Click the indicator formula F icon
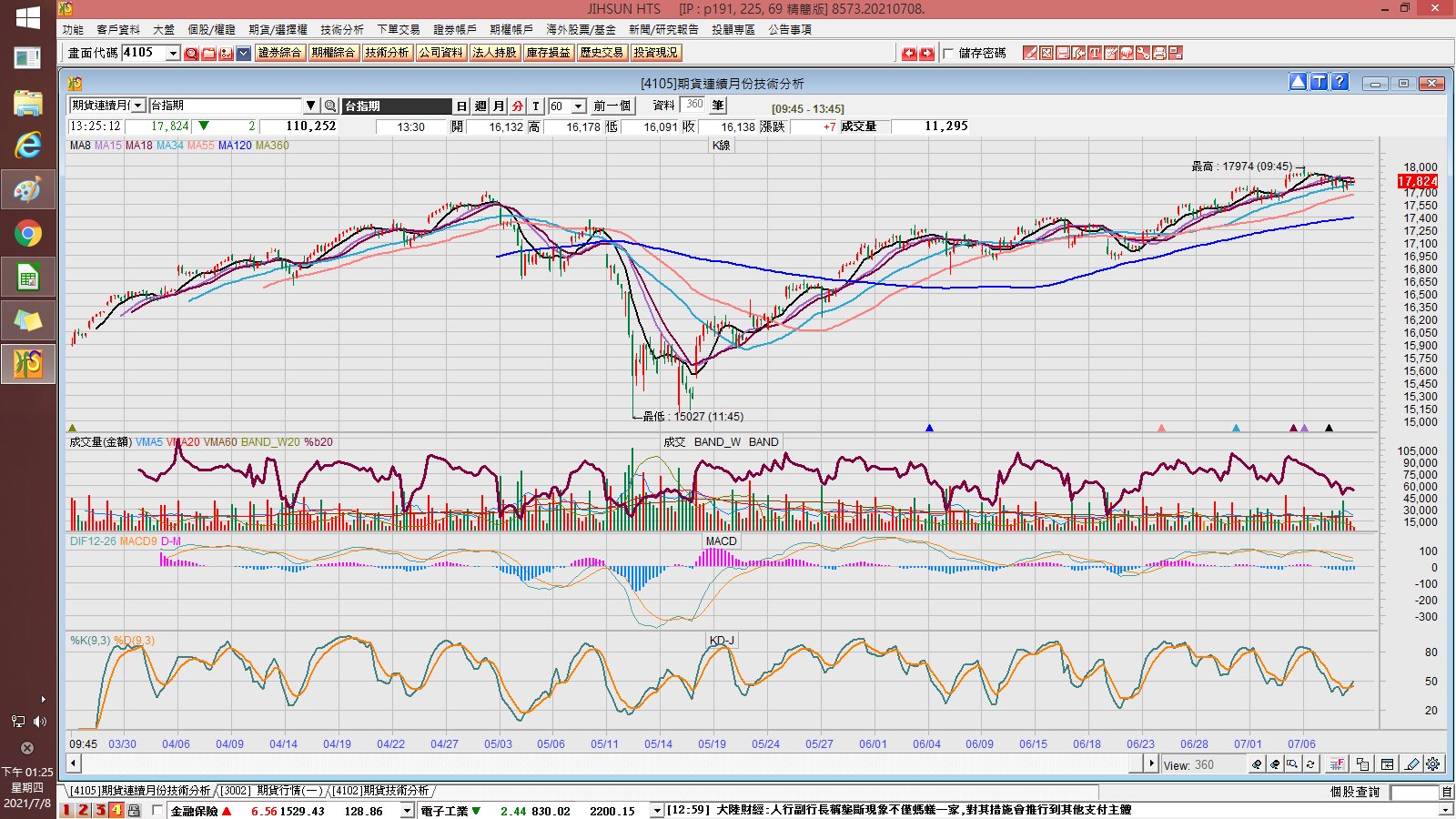 [x=1337, y=764]
